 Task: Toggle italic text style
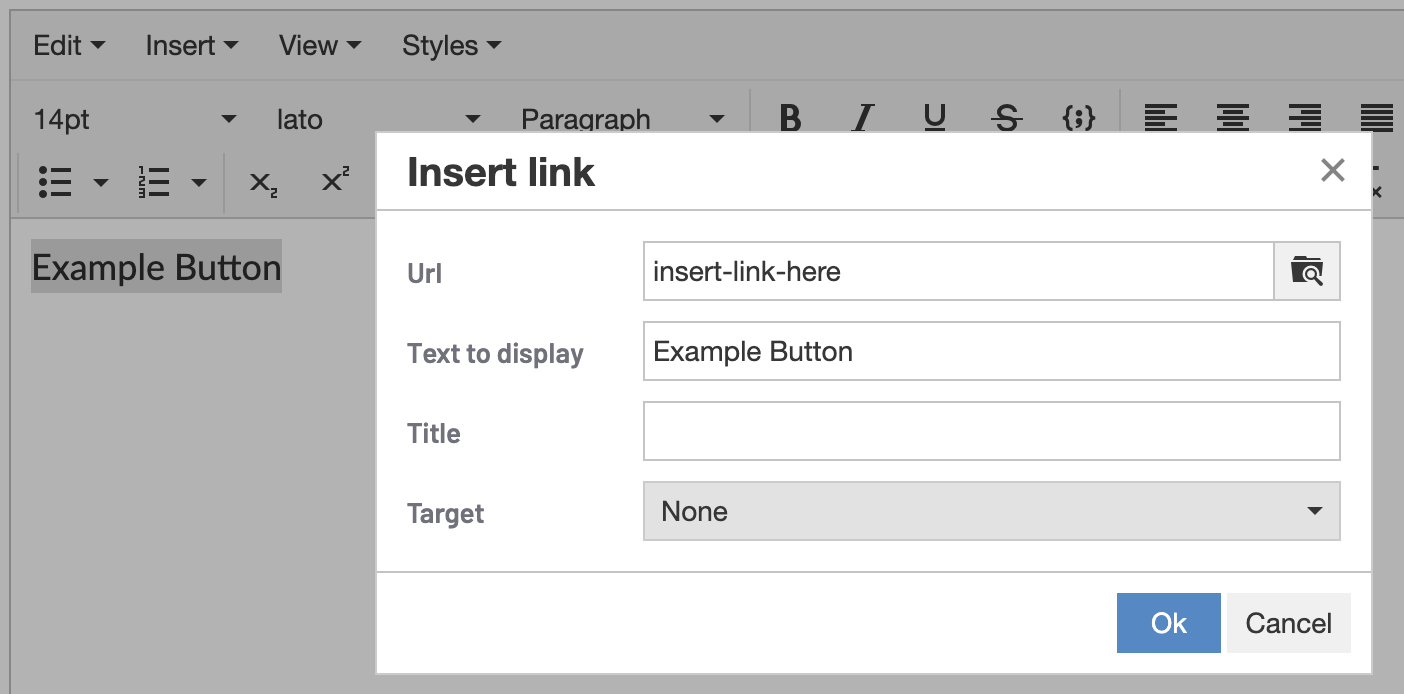point(862,119)
